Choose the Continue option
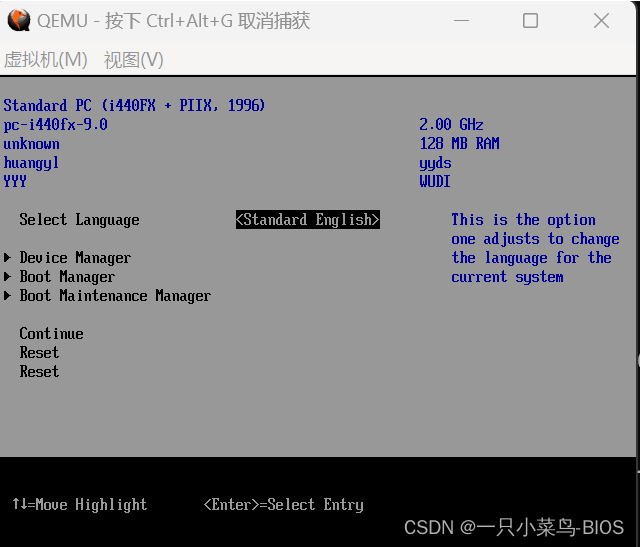Viewport: 640px width, 547px height. [x=51, y=334]
